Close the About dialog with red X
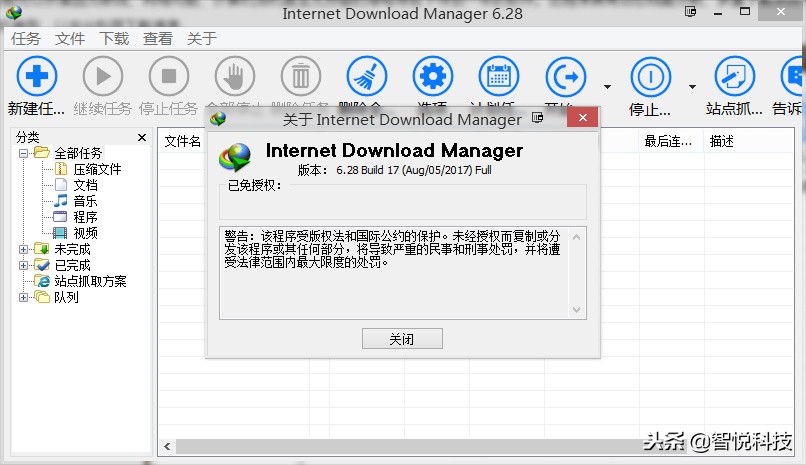 pyautogui.click(x=582, y=118)
